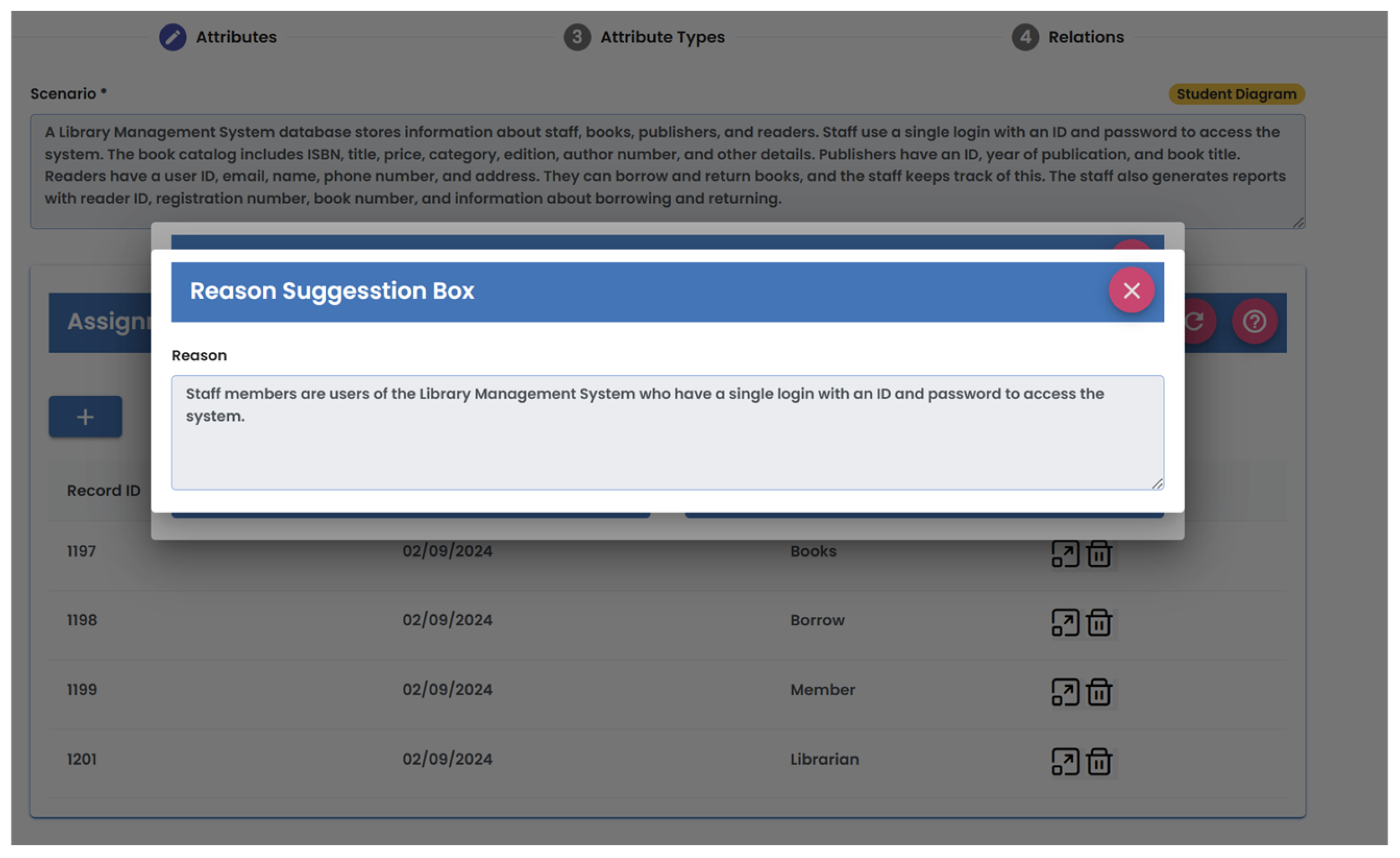The width and height of the screenshot is (1400, 858).
Task: Open the Member record 1199
Action: click(1065, 692)
